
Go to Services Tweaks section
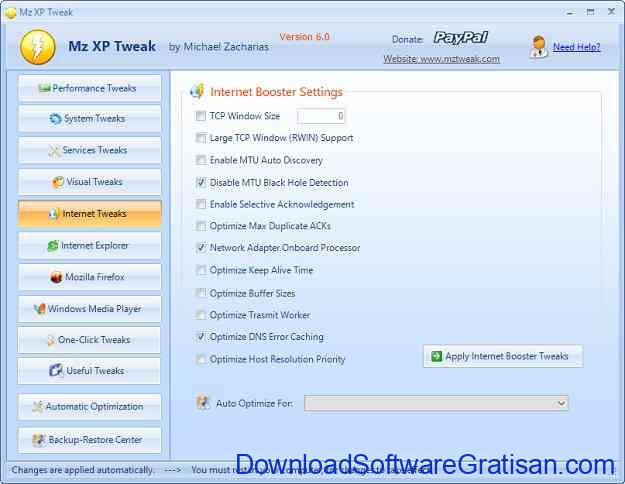(x=90, y=150)
